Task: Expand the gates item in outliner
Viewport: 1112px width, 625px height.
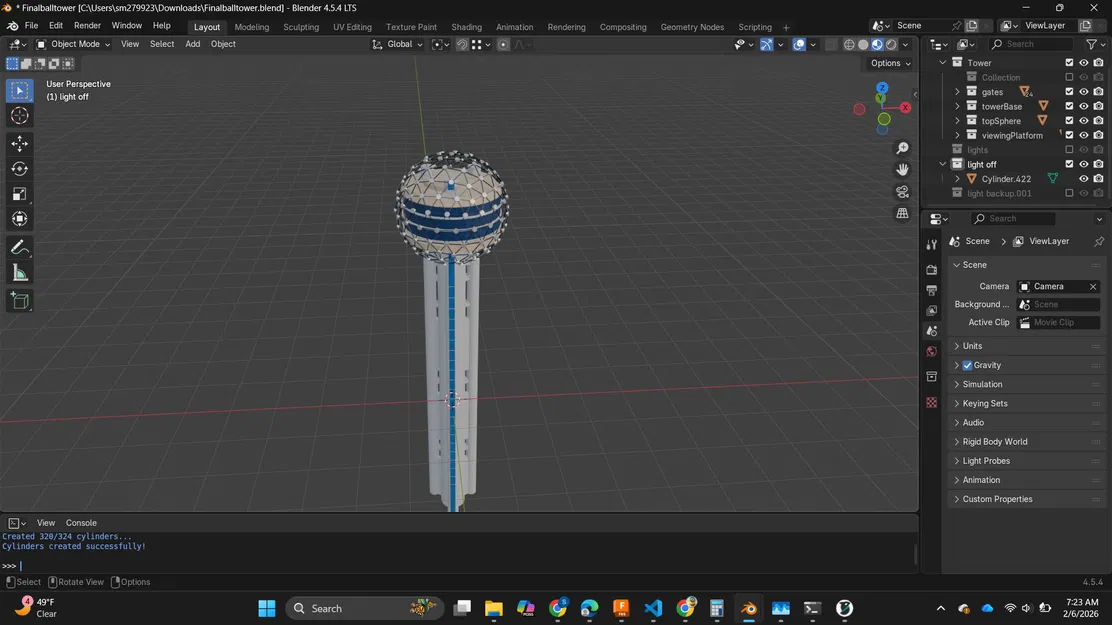Action: [957, 92]
